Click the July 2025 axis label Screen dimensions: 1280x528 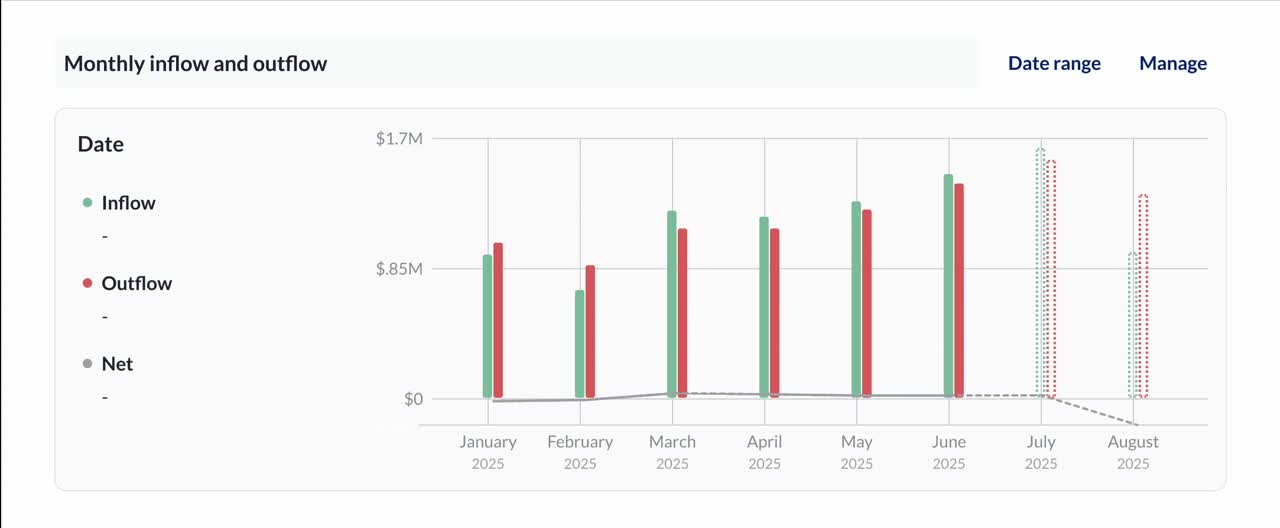pyautogui.click(x=1041, y=452)
